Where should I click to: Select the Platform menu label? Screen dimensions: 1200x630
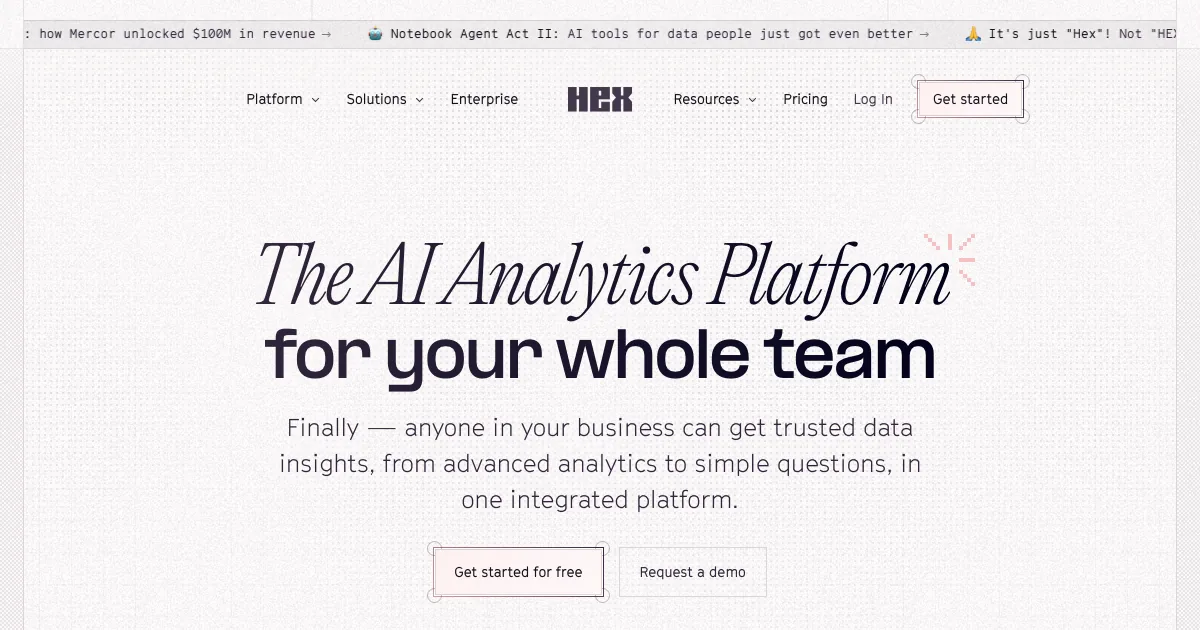tap(274, 99)
